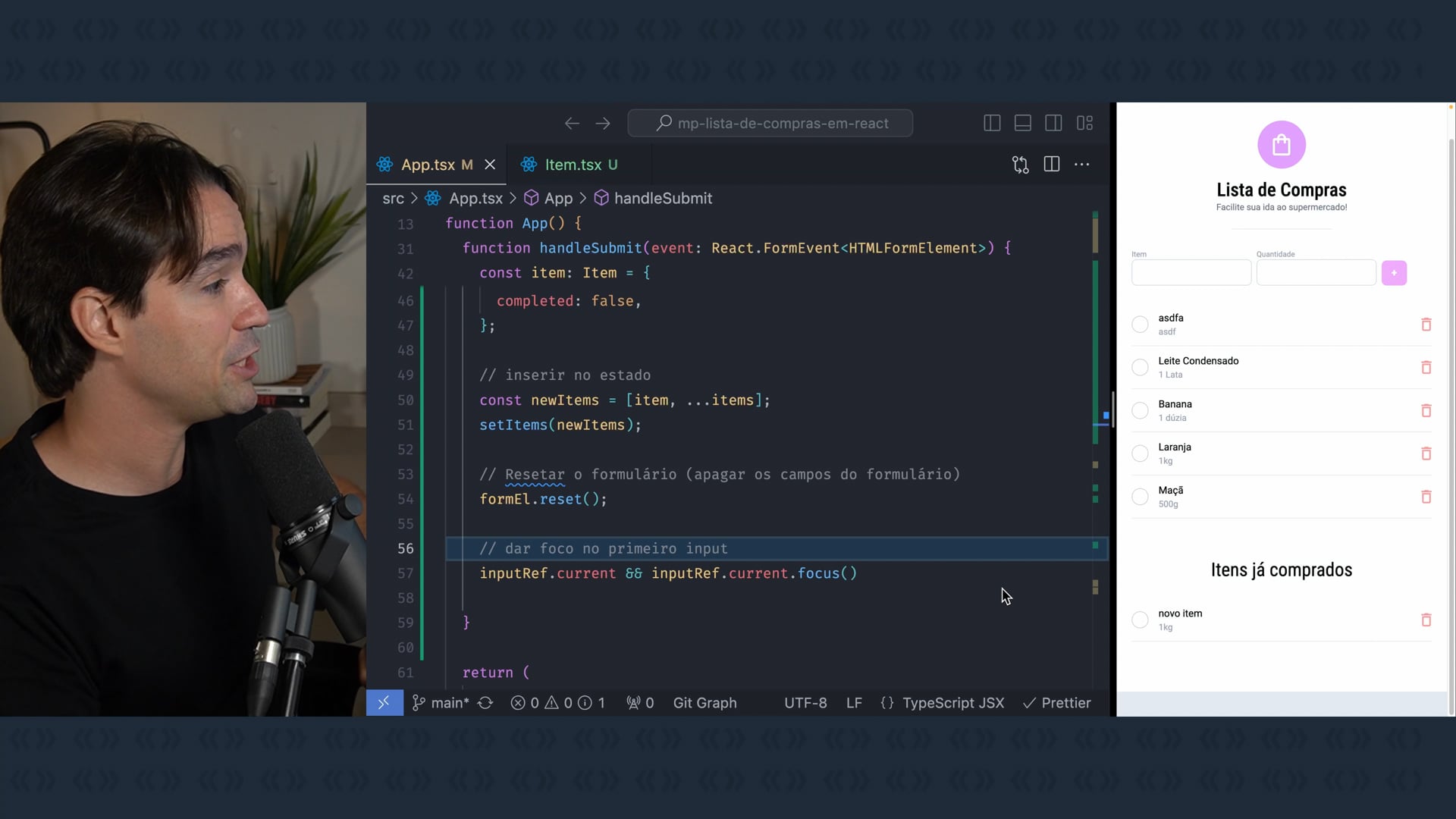Viewport: 1456px width, 819px height.
Task: Open the UTF-8 encoding selector
Action: (x=805, y=703)
